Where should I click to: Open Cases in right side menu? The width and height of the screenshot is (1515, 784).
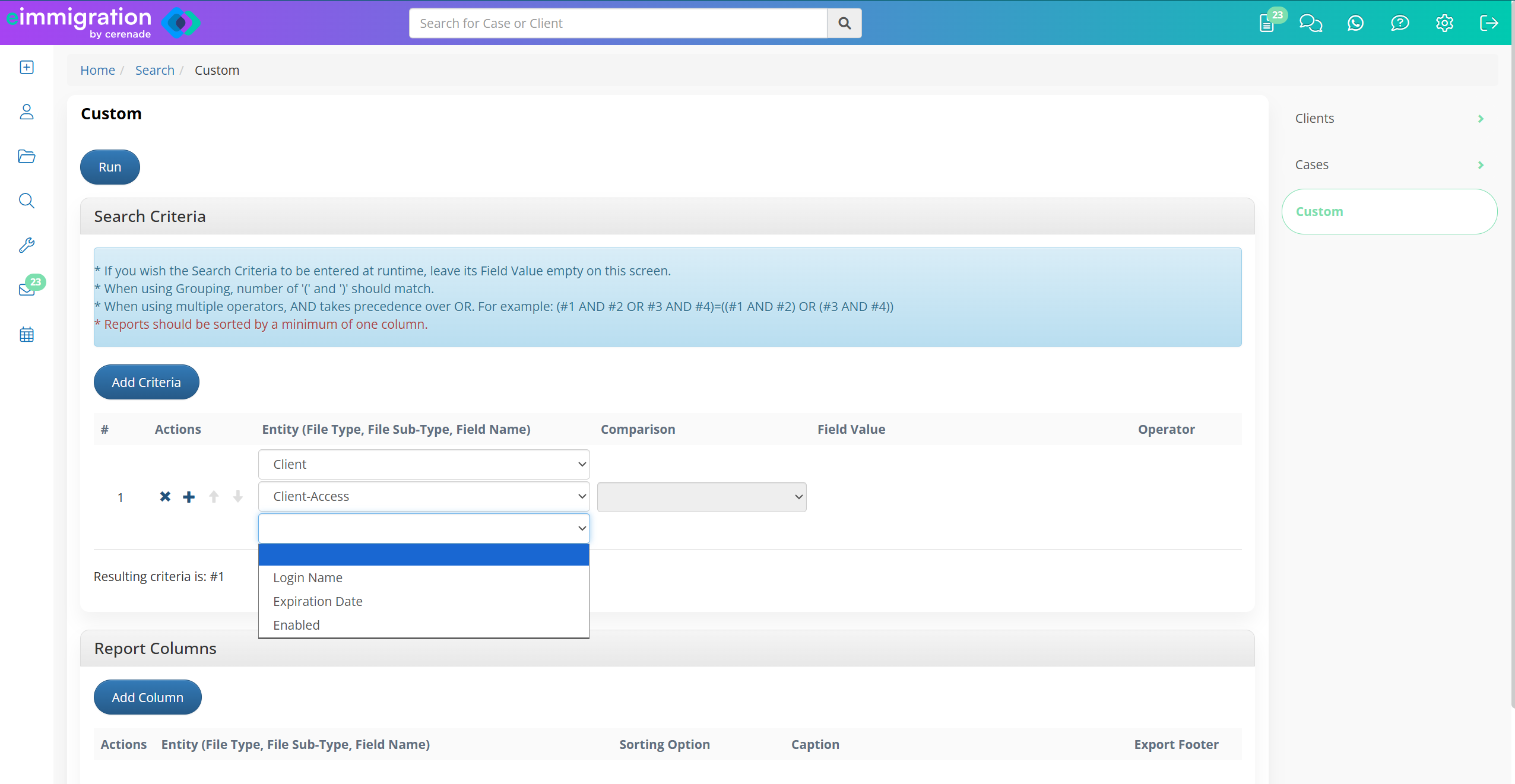point(1389,165)
